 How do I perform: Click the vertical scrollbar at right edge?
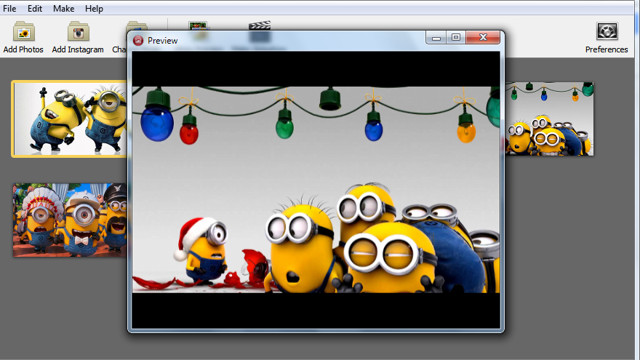click(x=637, y=180)
